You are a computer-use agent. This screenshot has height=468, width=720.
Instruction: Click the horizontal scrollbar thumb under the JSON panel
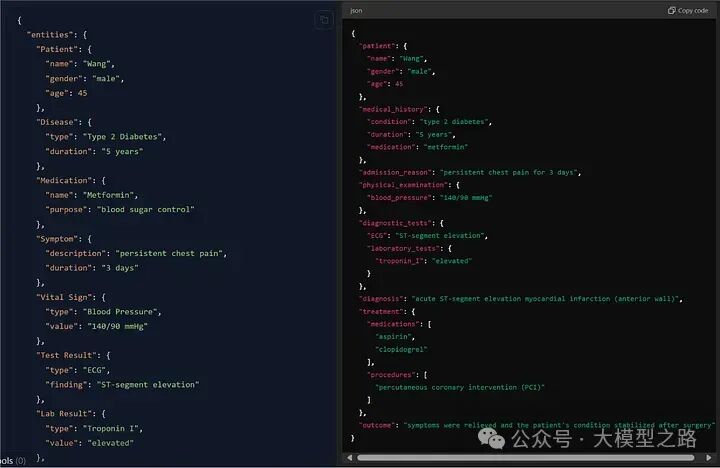[x=526, y=458]
